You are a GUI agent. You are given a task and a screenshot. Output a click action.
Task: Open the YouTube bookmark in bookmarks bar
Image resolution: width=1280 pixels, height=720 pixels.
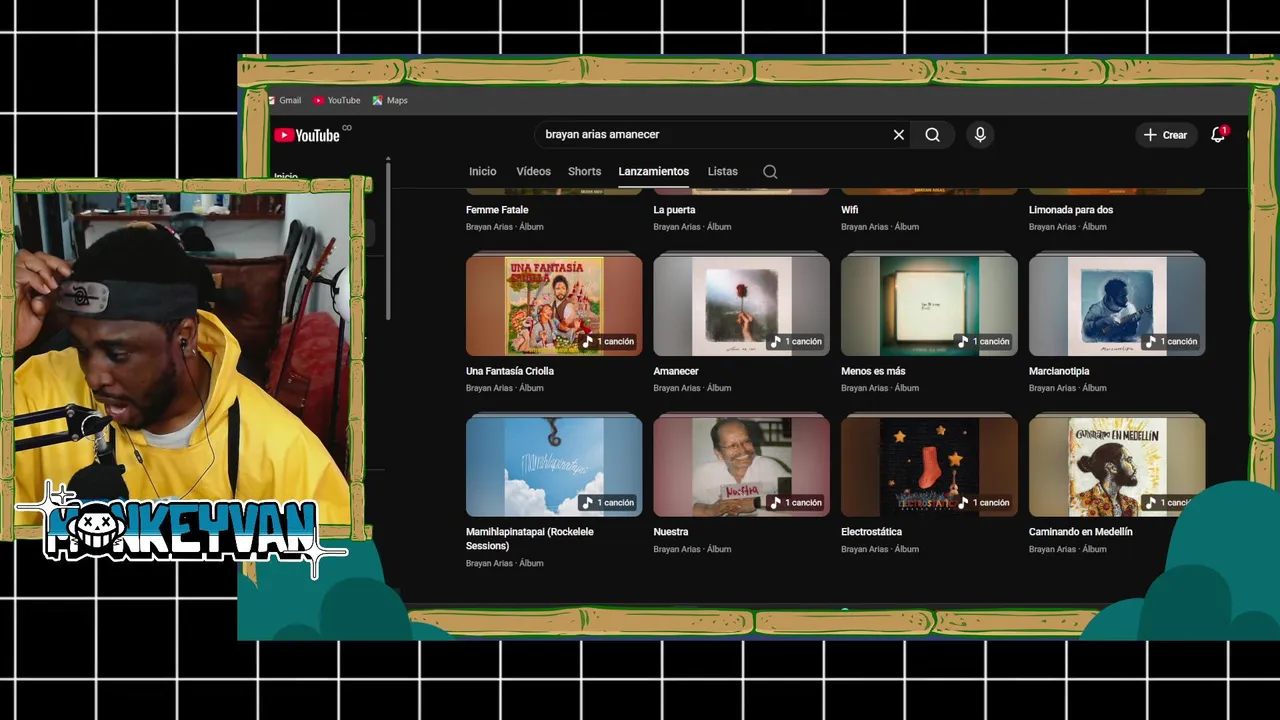(x=336, y=100)
